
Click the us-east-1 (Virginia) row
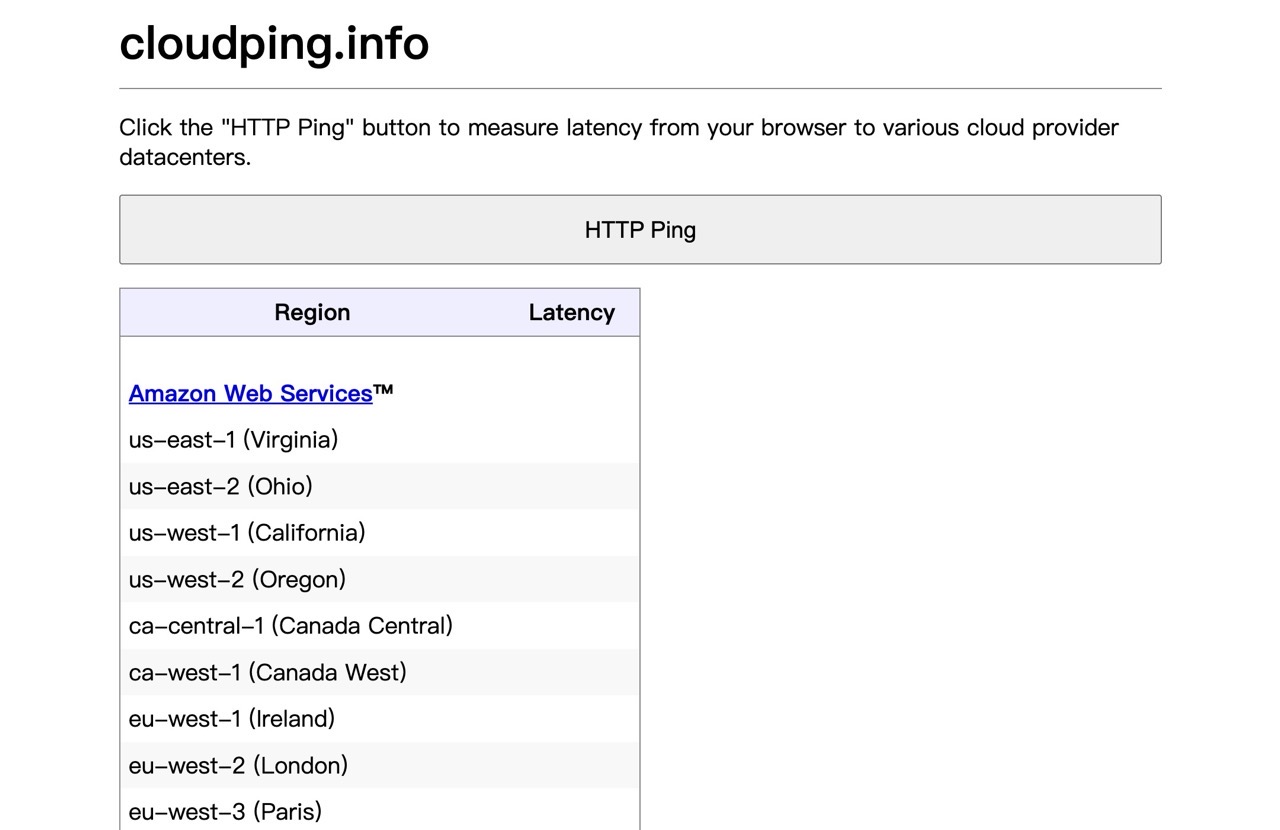380,440
